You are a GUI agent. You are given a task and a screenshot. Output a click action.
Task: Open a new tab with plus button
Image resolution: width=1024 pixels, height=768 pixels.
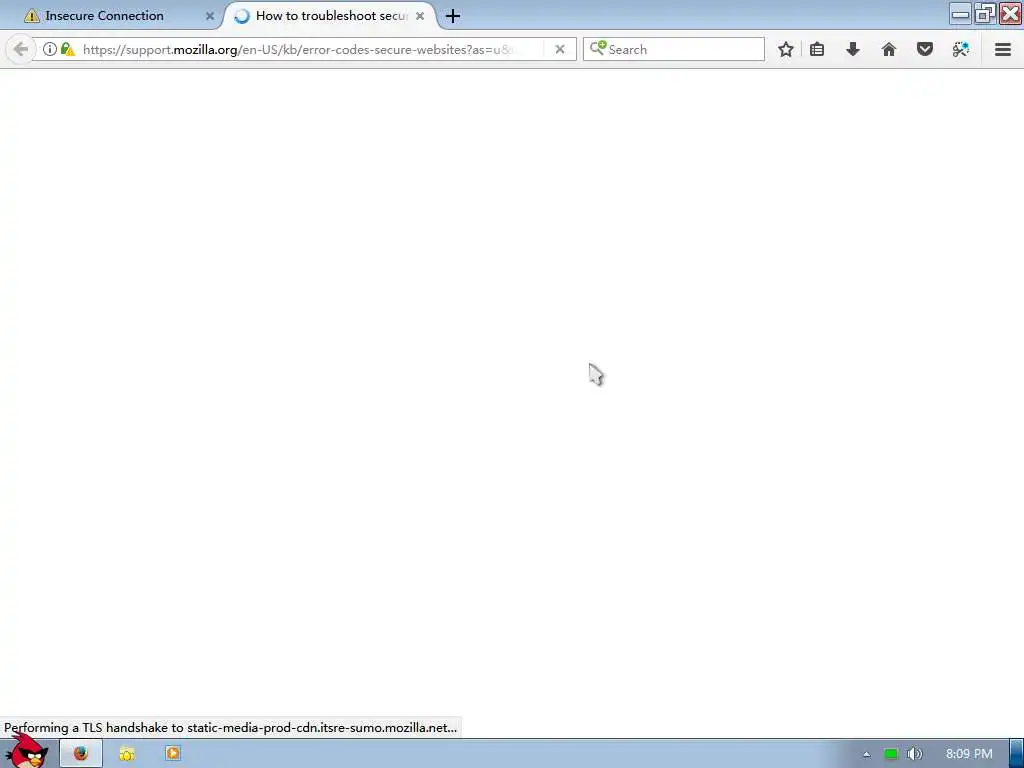(453, 16)
